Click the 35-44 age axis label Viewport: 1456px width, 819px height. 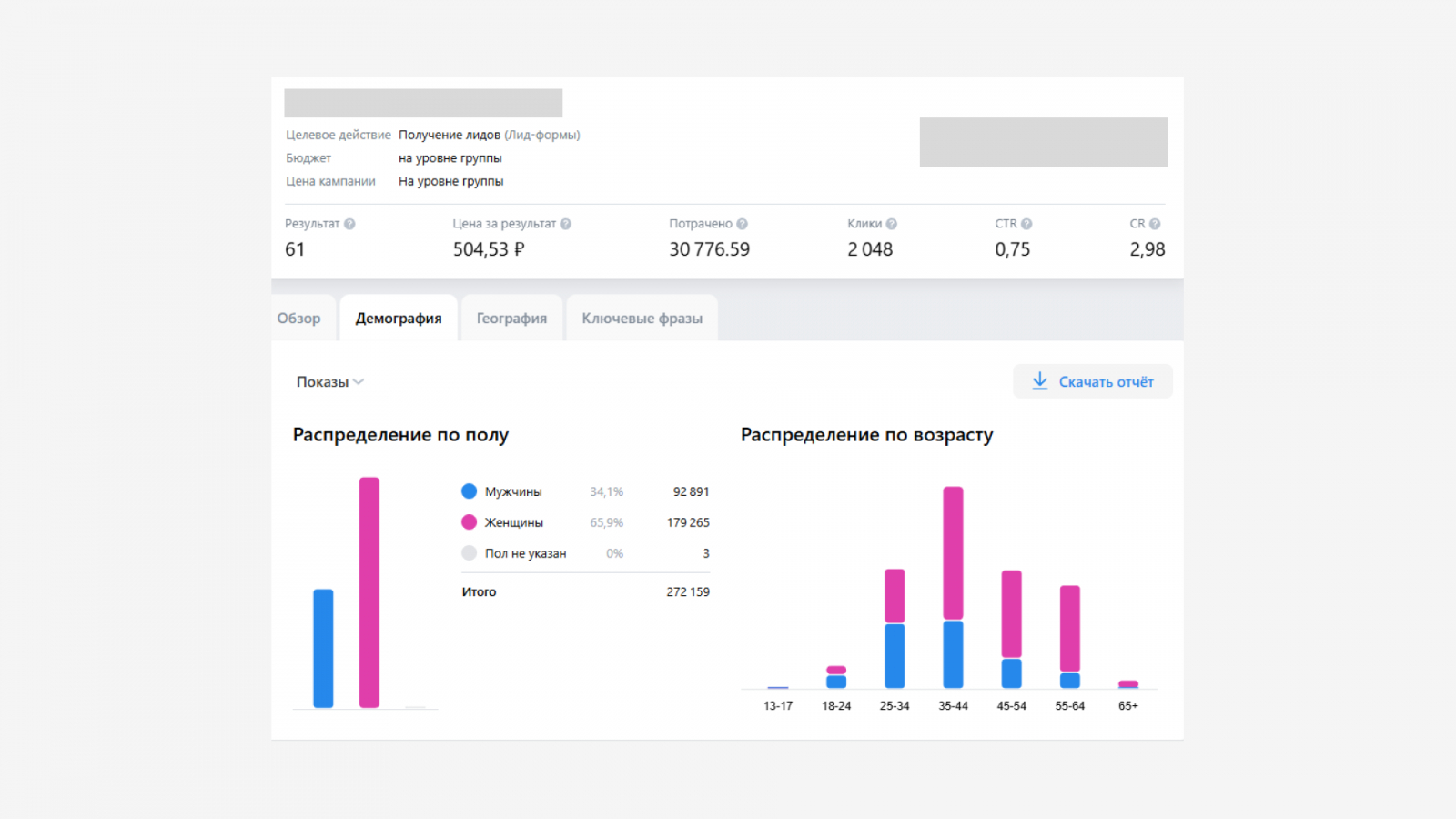click(x=953, y=706)
